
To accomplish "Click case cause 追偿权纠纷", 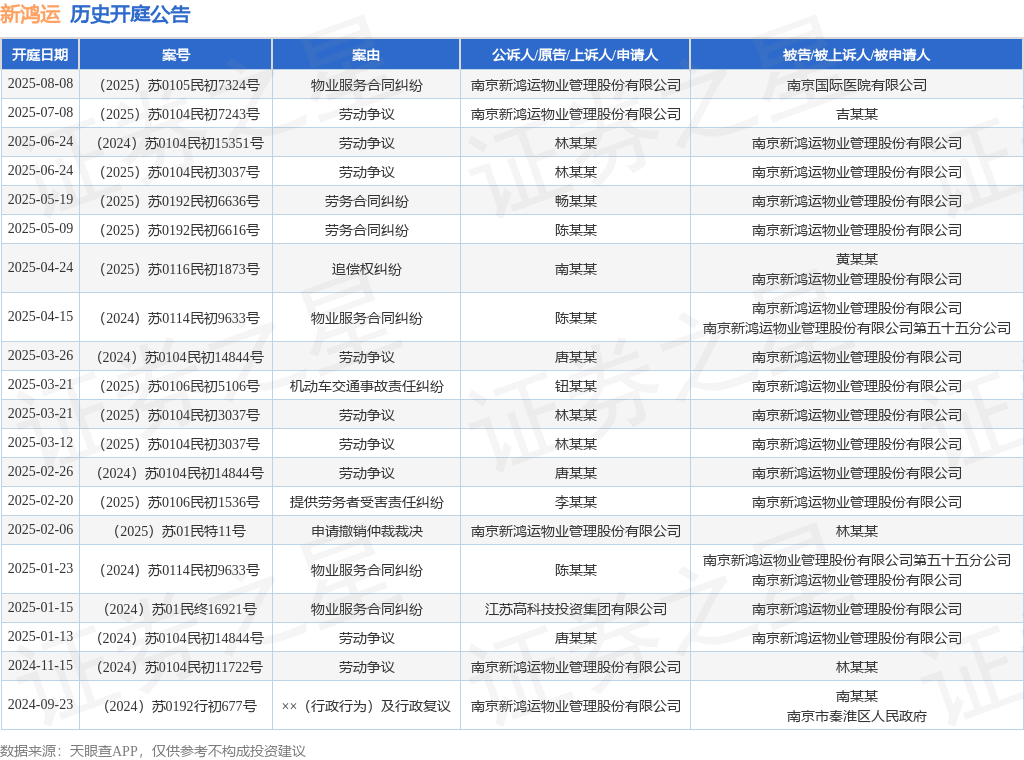I will [x=366, y=269].
